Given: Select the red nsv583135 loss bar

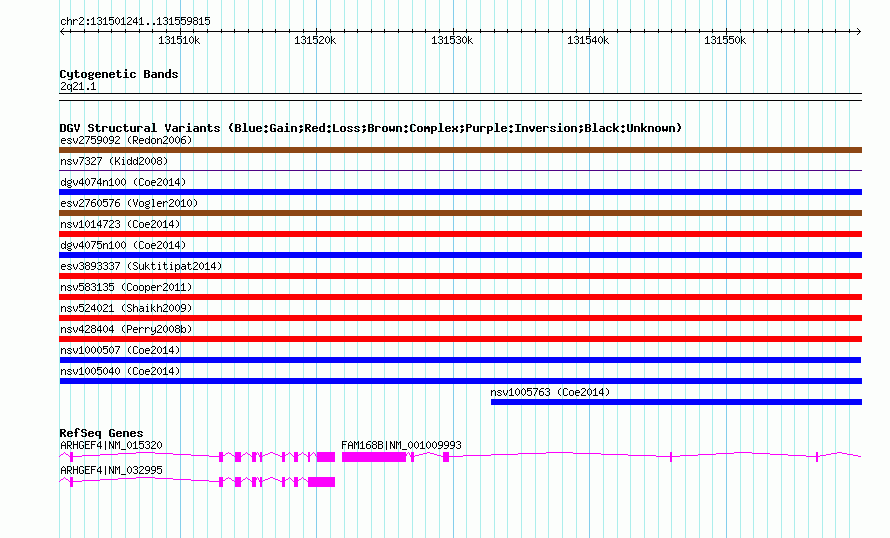Looking at the screenshot, I should [460, 297].
